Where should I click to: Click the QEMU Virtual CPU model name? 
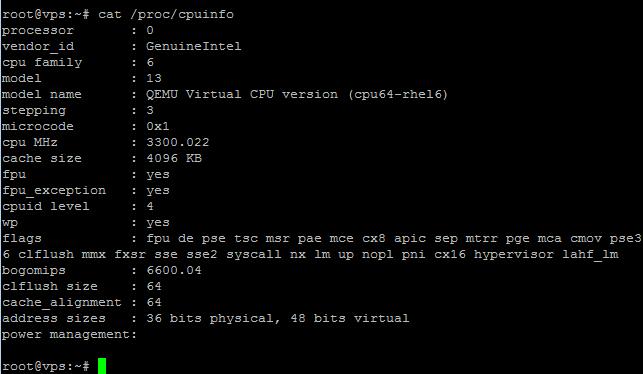pyautogui.click(x=297, y=94)
